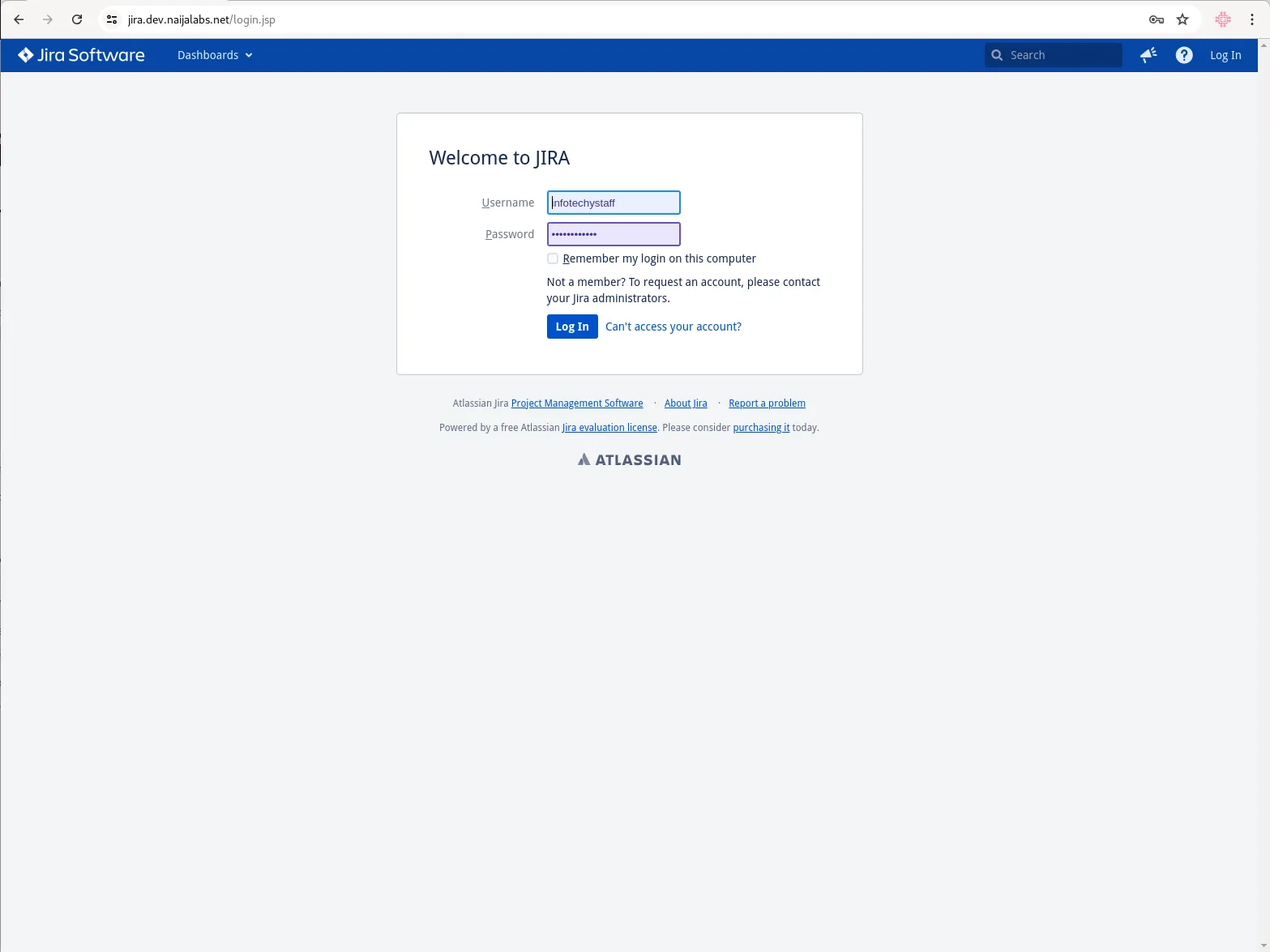Reload the page with the refresh icon
The width and height of the screenshot is (1270, 952).
click(77, 19)
